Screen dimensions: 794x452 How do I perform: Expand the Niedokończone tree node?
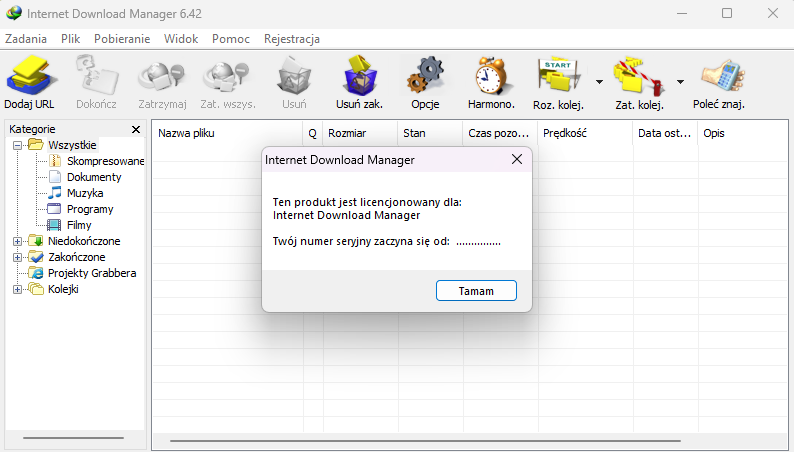[17, 241]
